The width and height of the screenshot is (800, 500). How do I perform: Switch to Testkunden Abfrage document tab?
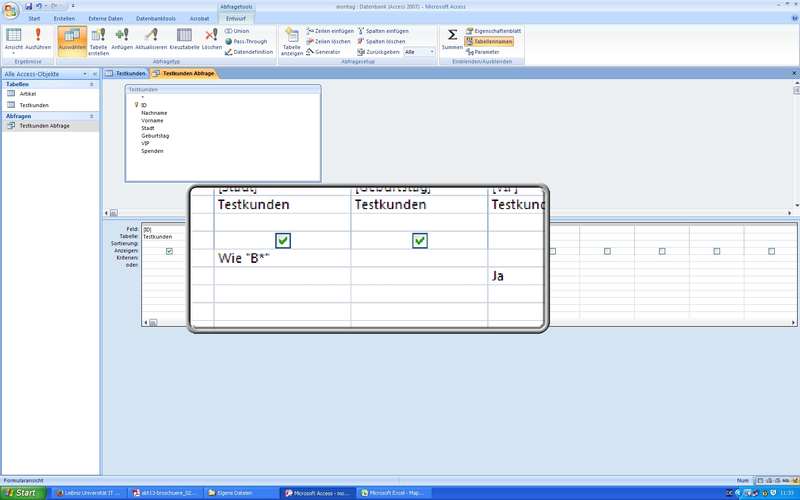(184, 73)
